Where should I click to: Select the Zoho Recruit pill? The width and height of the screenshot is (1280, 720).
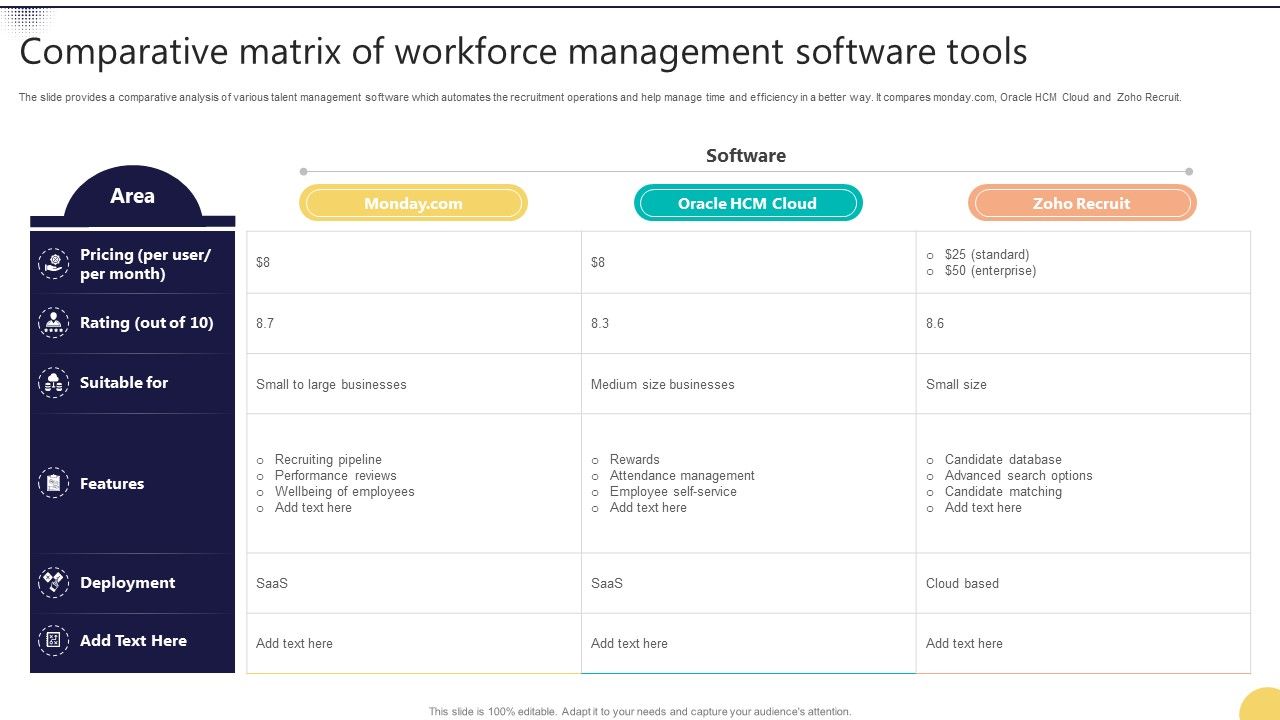1082,203
